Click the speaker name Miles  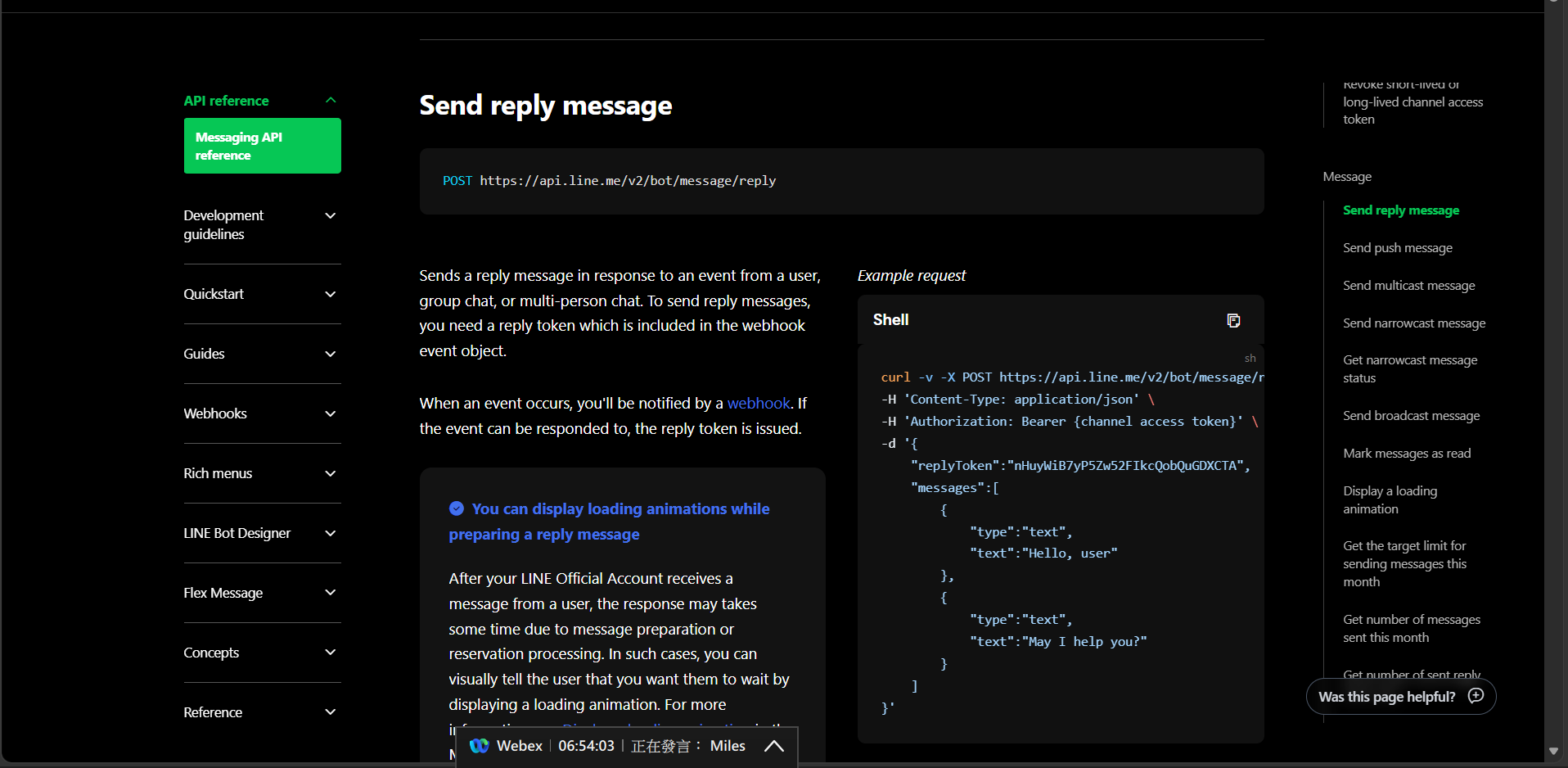(728, 746)
